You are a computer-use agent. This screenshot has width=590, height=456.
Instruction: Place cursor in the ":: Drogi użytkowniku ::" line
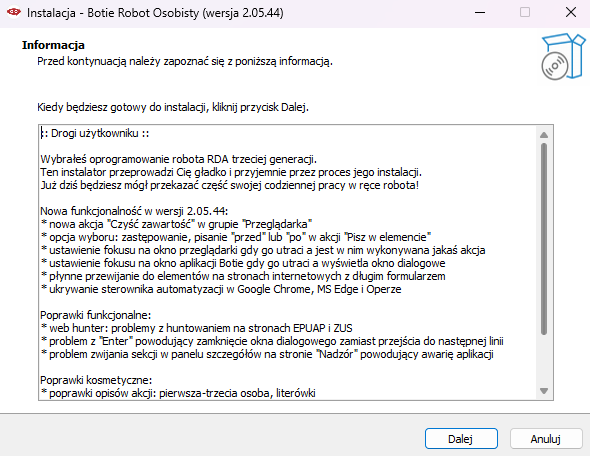click(x=95, y=133)
